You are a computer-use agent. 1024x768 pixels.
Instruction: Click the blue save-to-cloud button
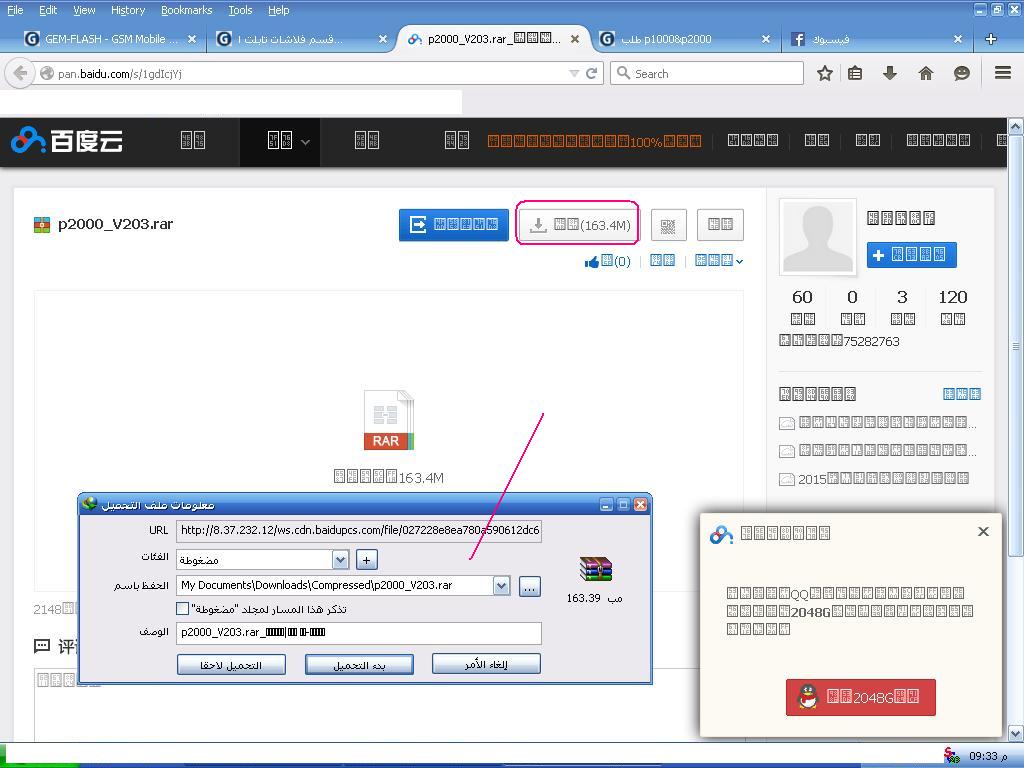[x=454, y=225]
